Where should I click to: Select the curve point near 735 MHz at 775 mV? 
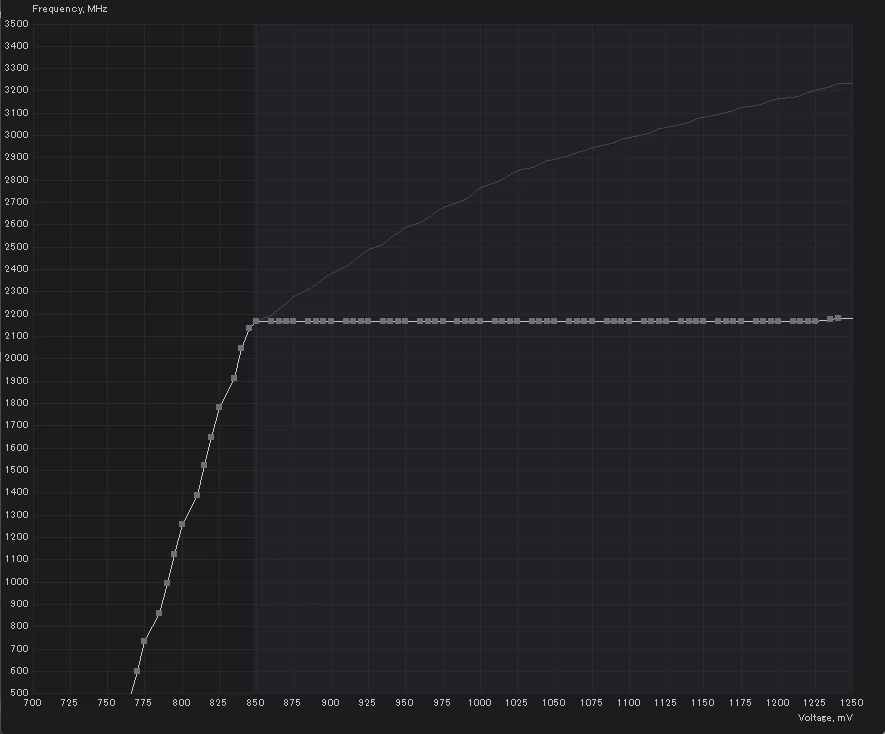pos(144,641)
